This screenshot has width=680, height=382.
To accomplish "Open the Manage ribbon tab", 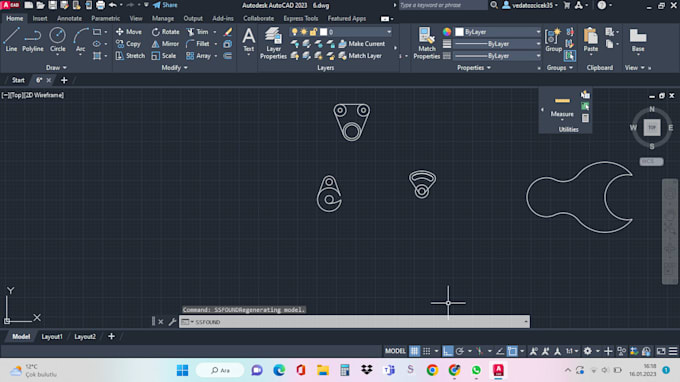I will (163, 18).
